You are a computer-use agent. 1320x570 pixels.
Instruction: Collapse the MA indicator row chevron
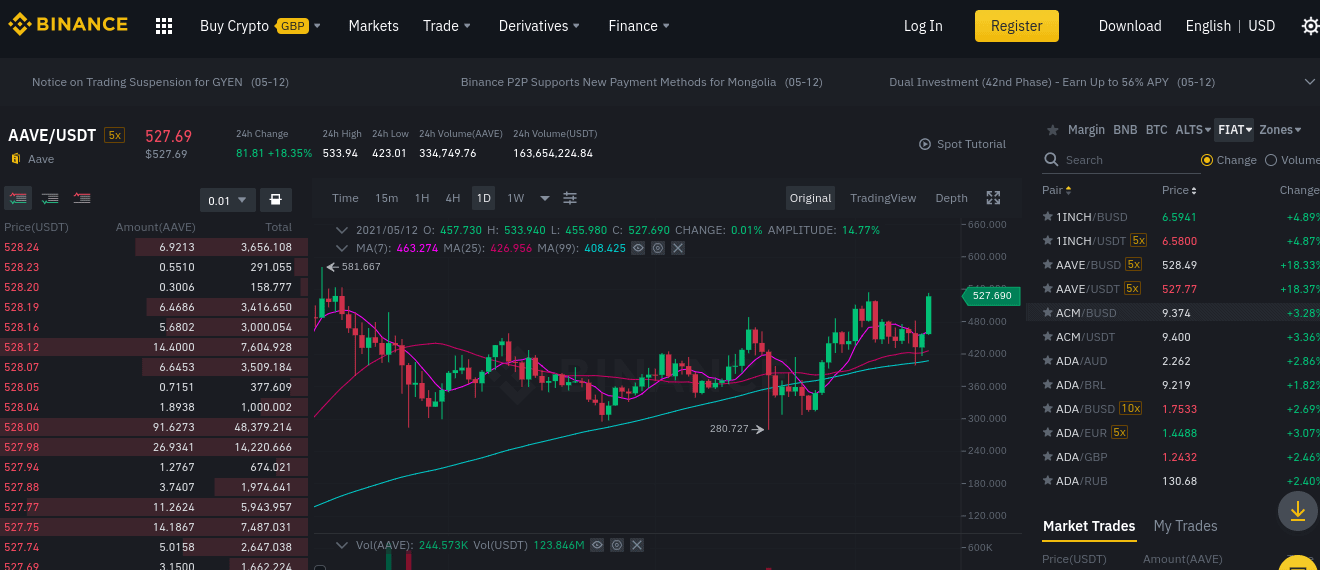(x=342, y=248)
